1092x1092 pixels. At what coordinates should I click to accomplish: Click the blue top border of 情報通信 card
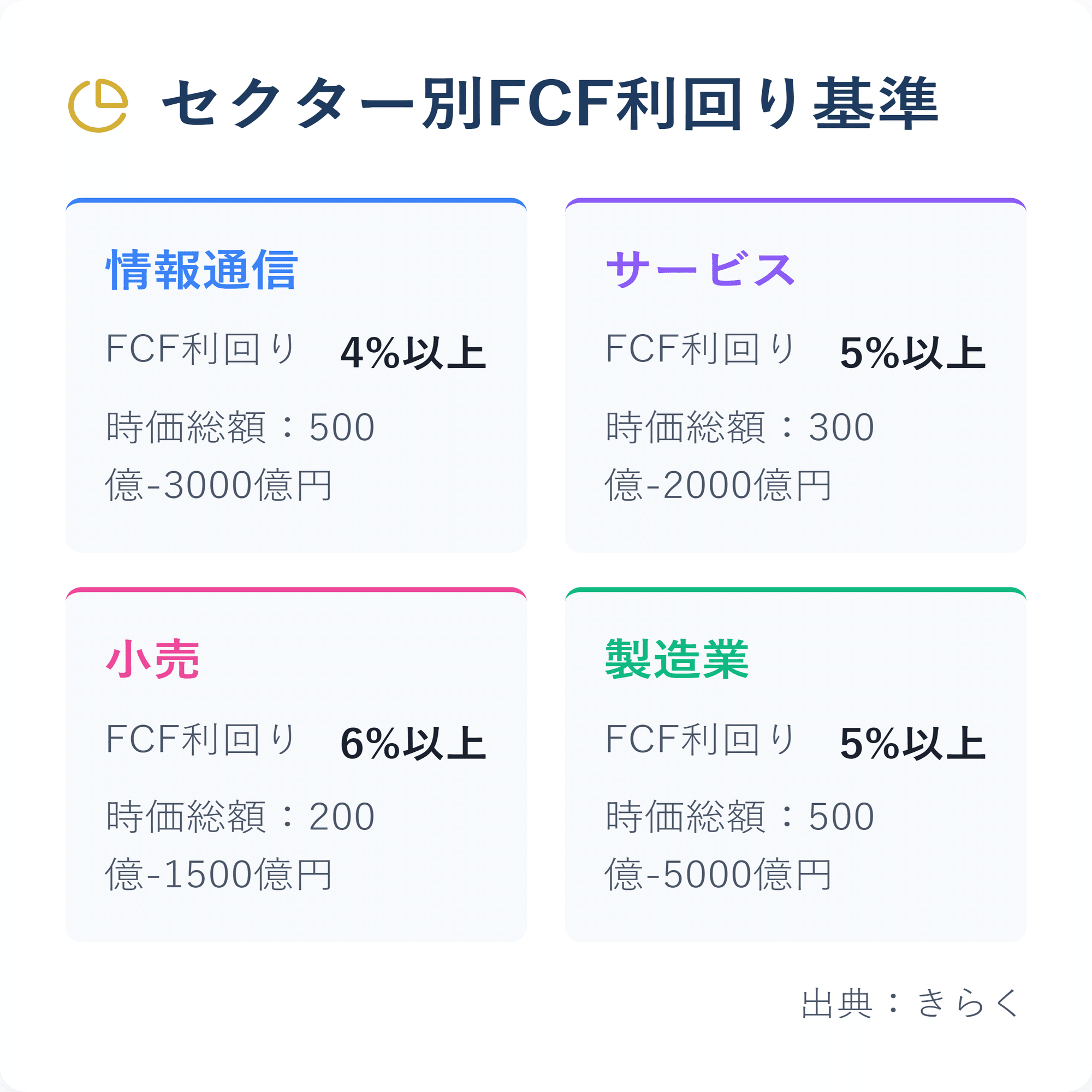click(x=295, y=200)
